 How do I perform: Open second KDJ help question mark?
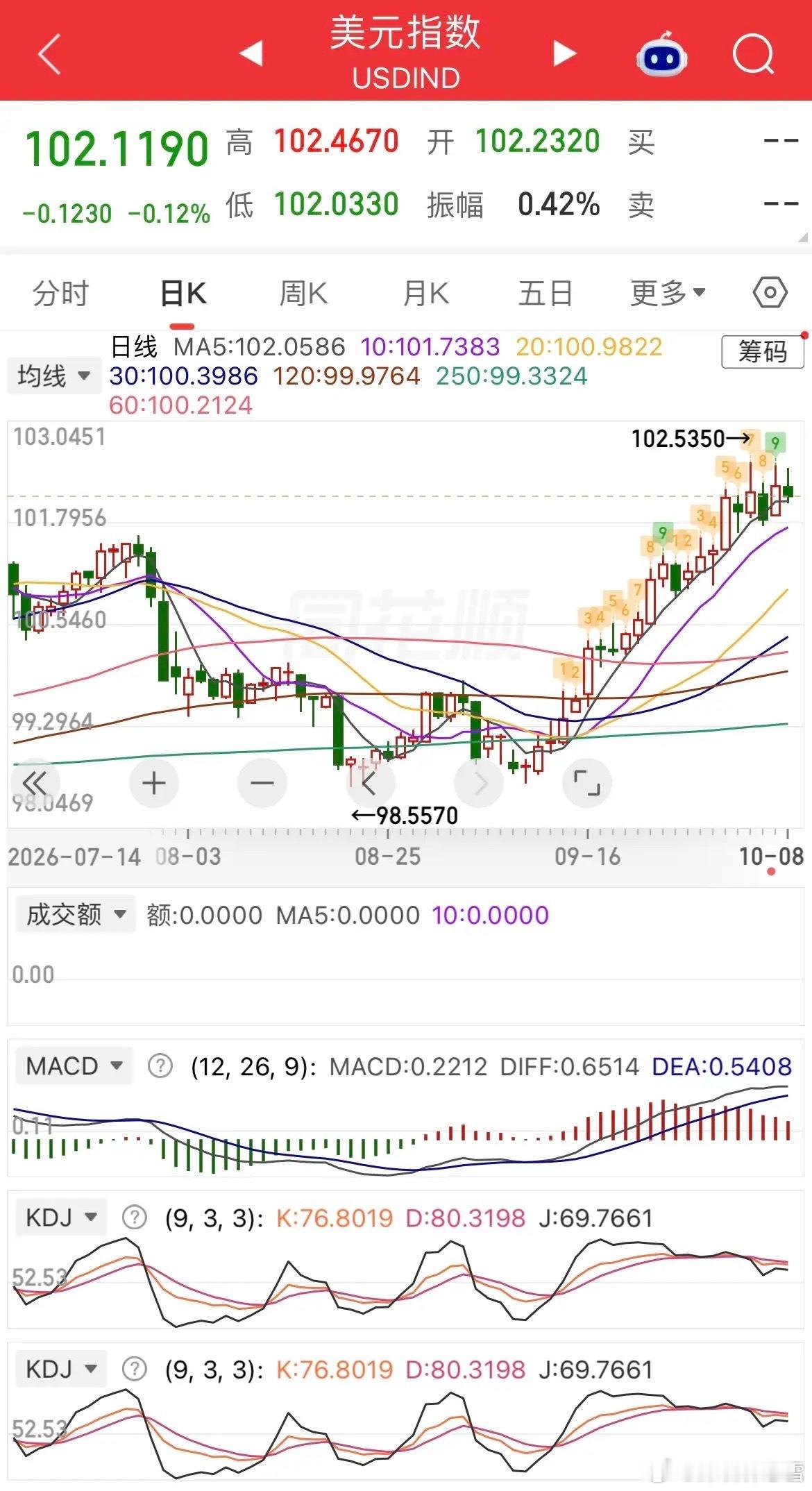134,1369
